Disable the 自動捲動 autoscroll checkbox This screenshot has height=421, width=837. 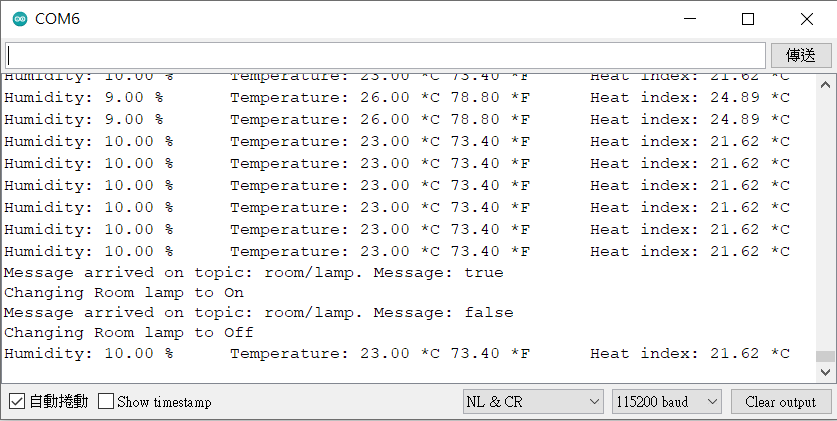click(x=17, y=402)
